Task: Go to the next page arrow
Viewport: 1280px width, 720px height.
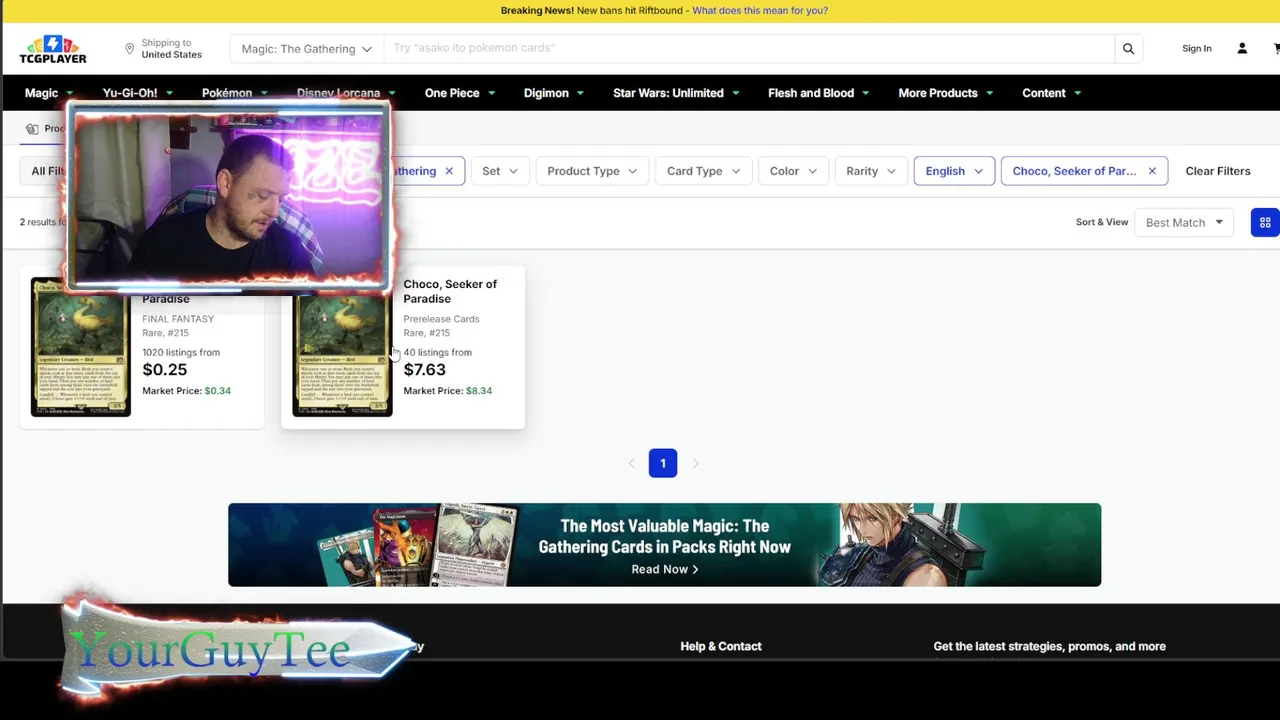Action: pos(695,463)
